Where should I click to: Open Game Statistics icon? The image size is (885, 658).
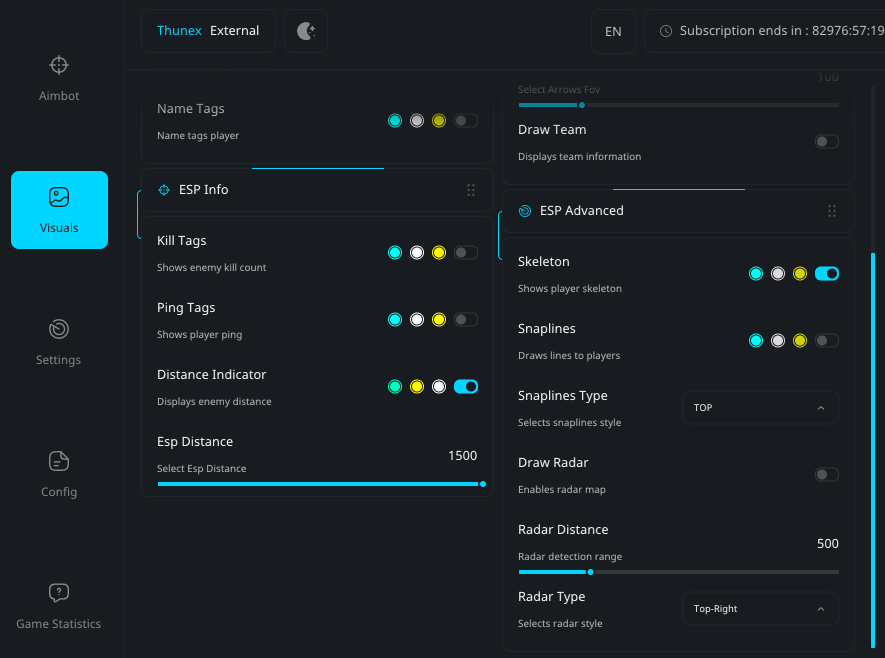click(59, 593)
